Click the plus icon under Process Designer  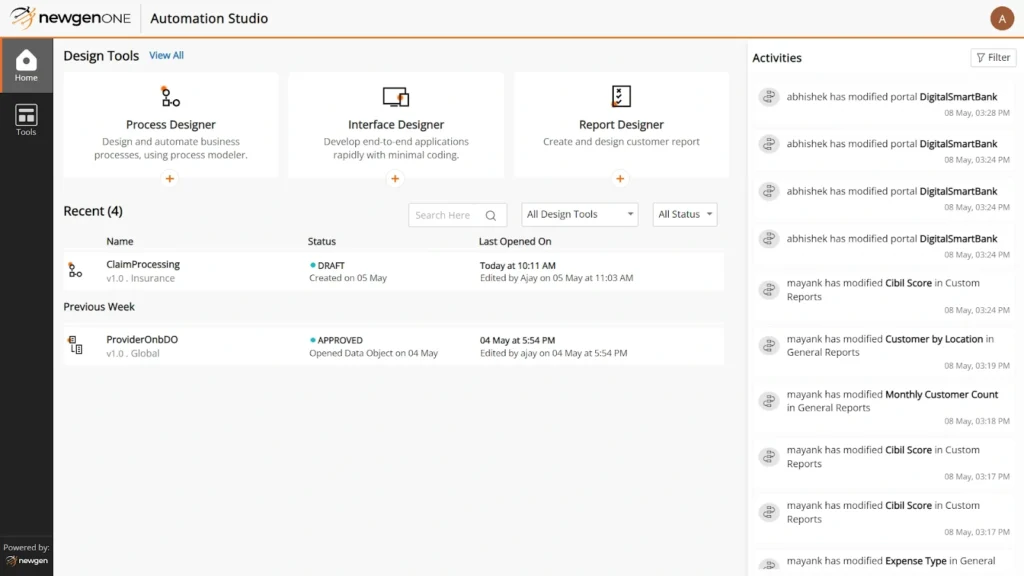click(x=170, y=178)
